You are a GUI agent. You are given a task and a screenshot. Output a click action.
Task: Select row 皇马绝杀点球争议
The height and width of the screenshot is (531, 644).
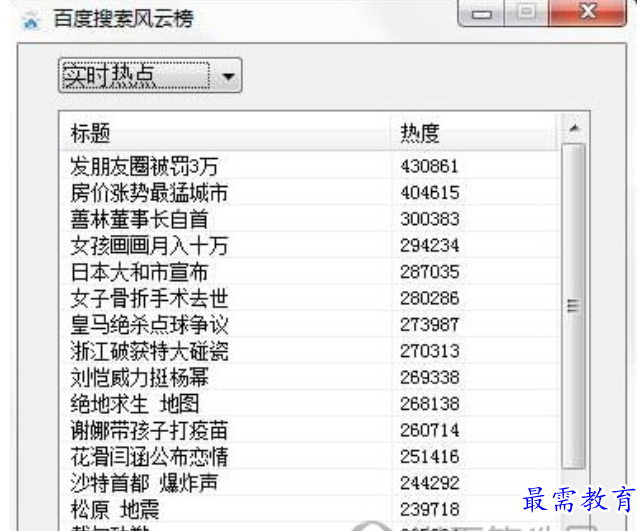309,324
